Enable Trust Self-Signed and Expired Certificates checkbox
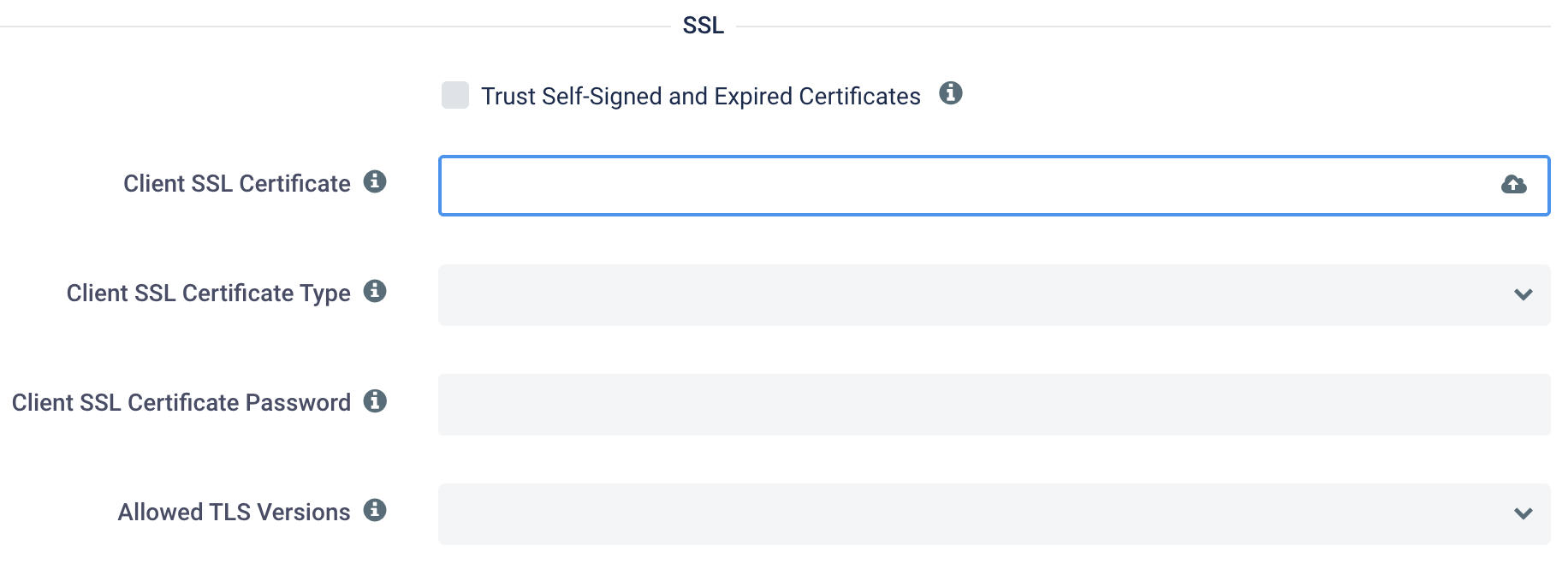 (455, 95)
